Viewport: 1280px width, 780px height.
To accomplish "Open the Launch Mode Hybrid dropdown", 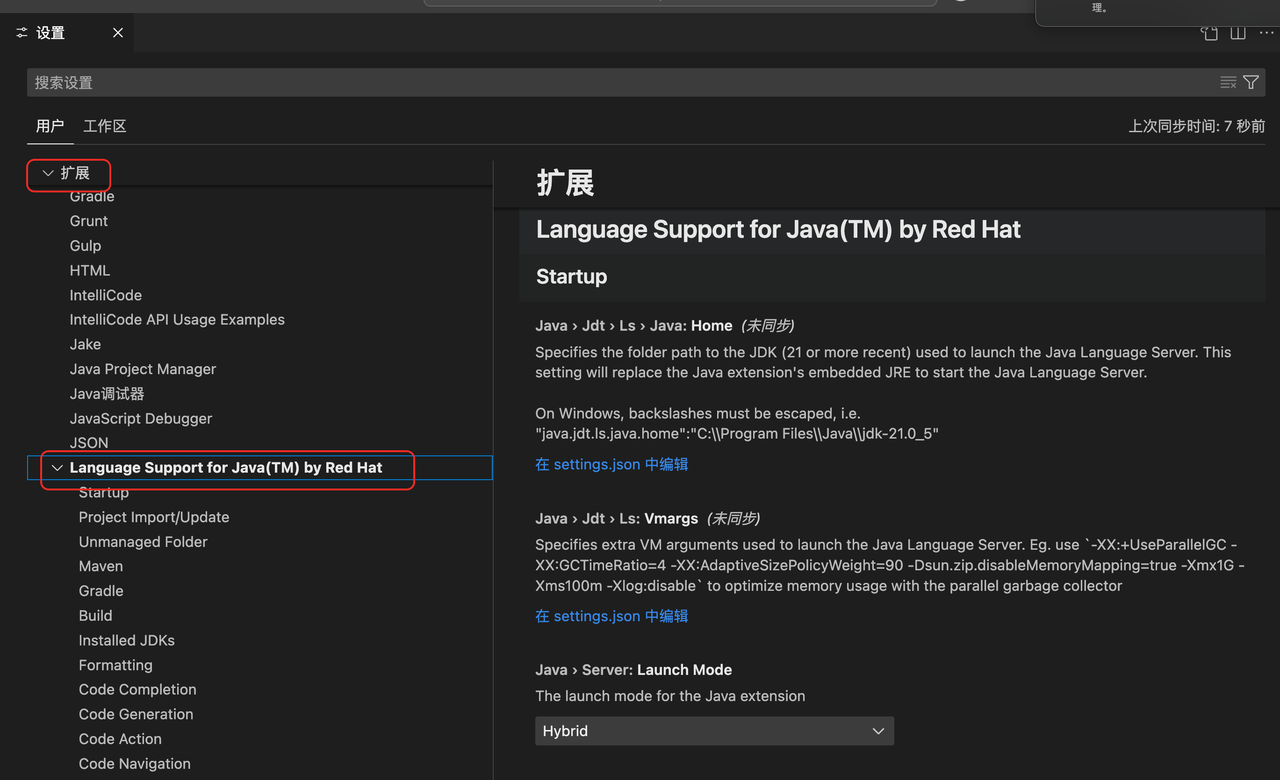I will (714, 731).
